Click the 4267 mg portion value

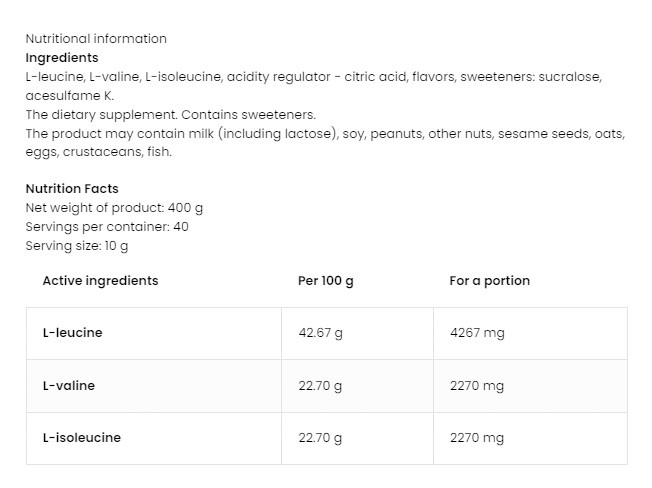(x=477, y=333)
